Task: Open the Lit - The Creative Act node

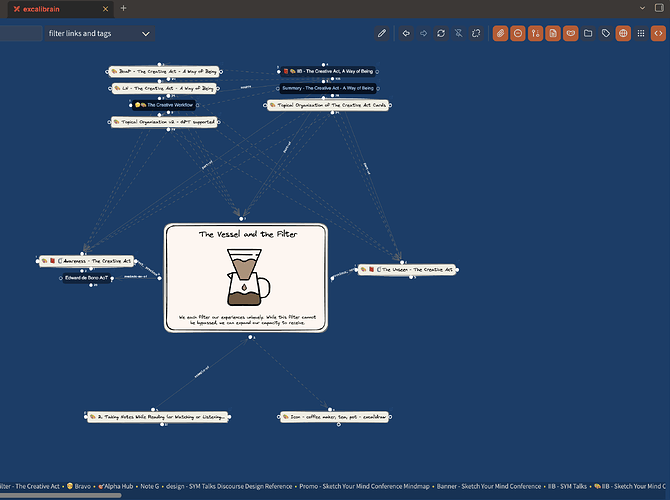Action: [165, 88]
